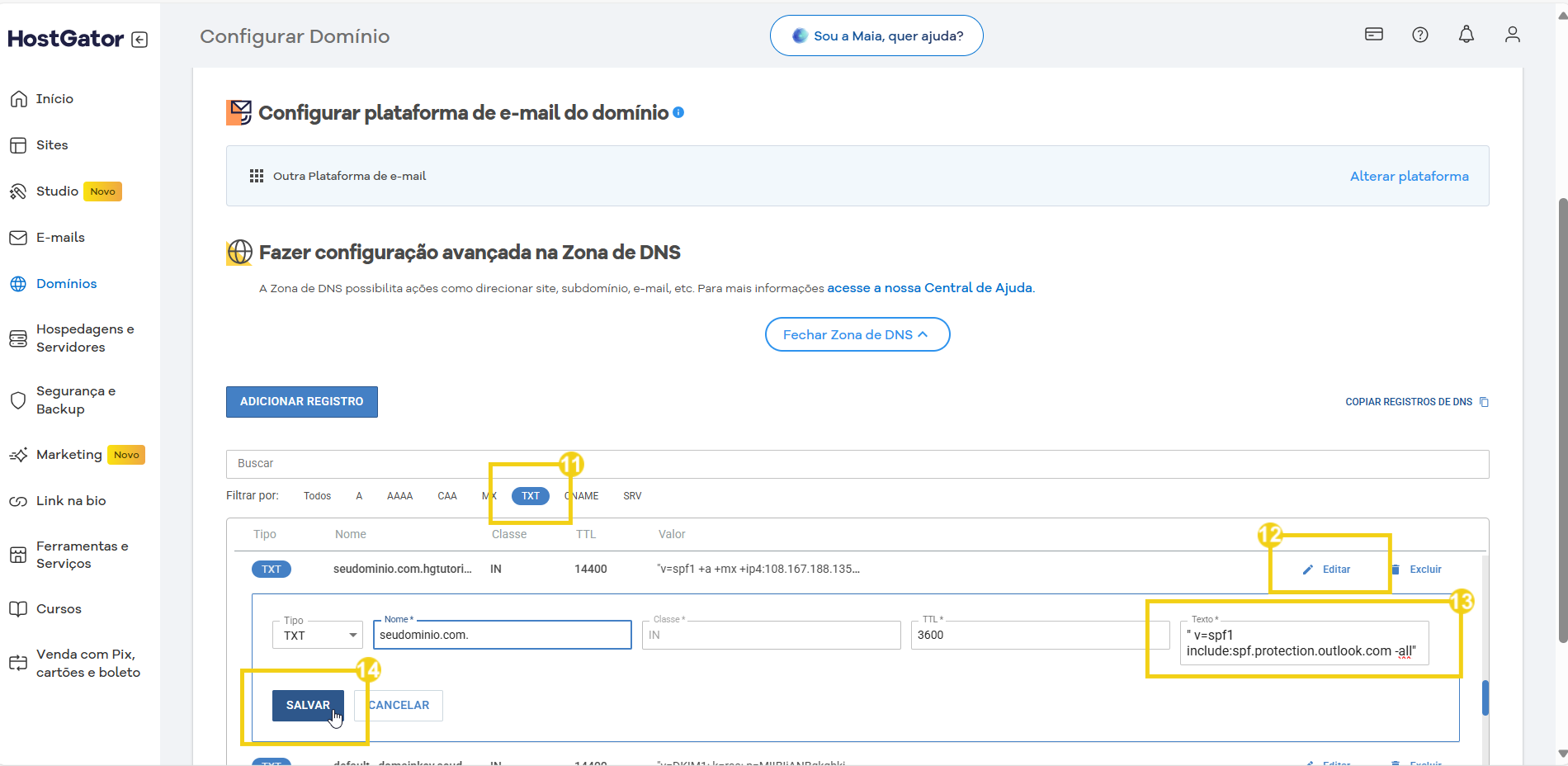The width and height of the screenshot is (1568, 766).
Task: Filter DNS records by CNAME type
Action: click(582, 496)
